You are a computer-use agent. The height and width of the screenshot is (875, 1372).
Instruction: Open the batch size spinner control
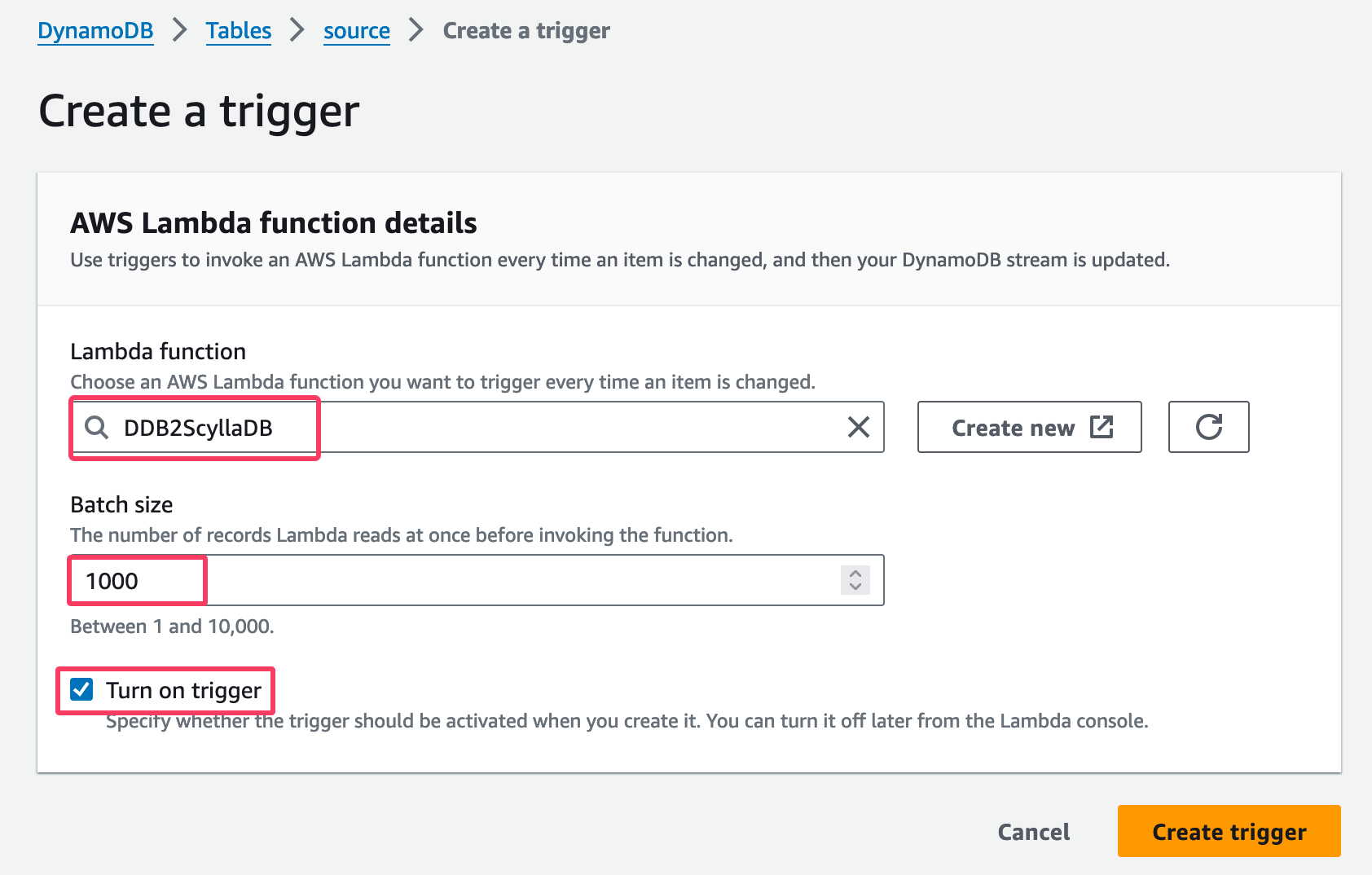coord(855,580)
